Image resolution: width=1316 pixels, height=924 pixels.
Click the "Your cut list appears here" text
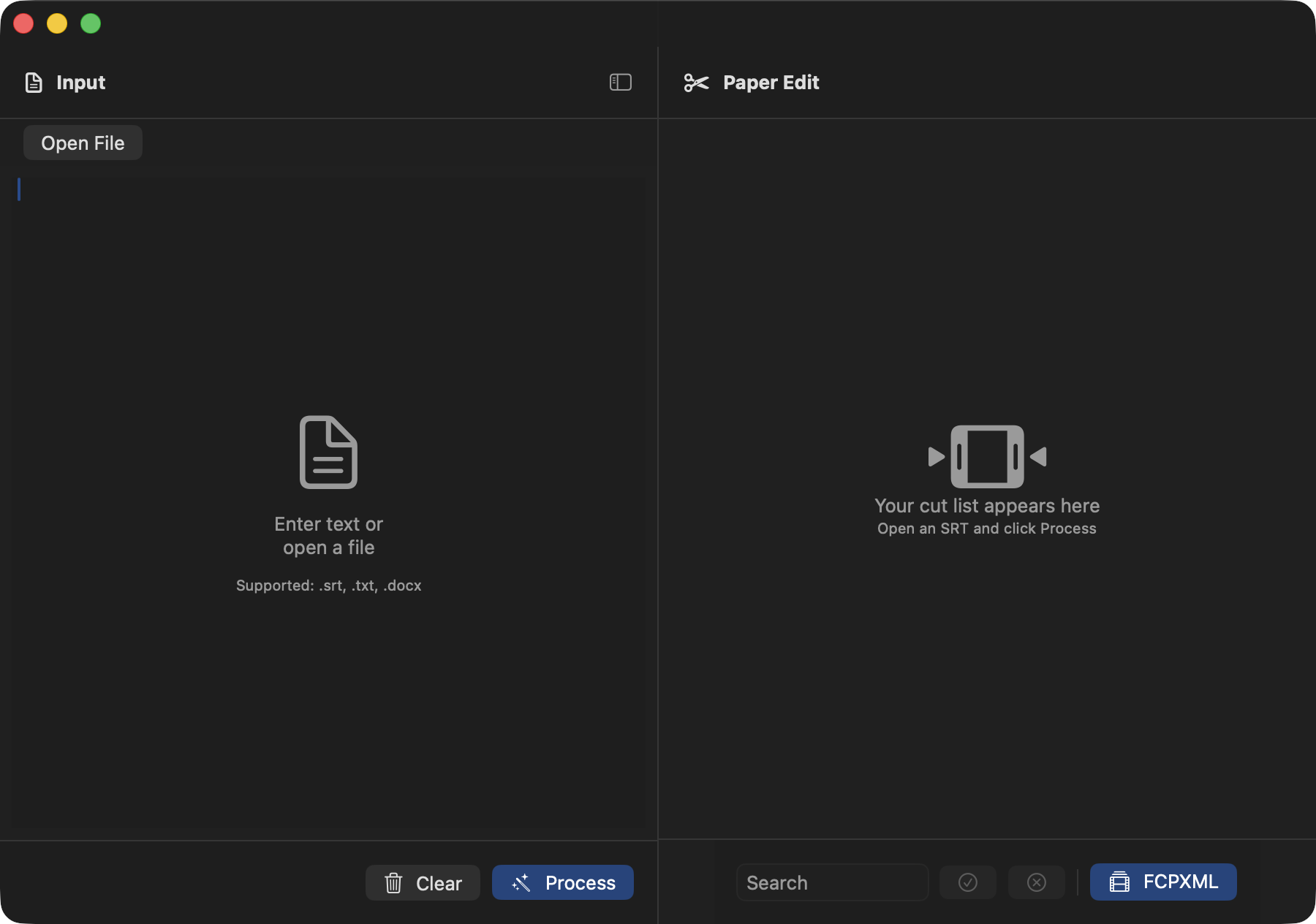(x=987, y=506)
